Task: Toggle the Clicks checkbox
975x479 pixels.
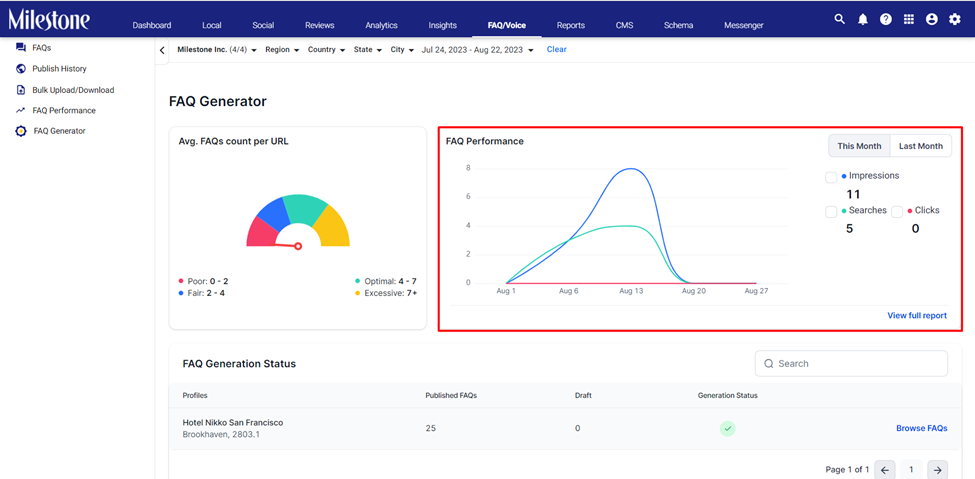Action: [x=897, y=212]
